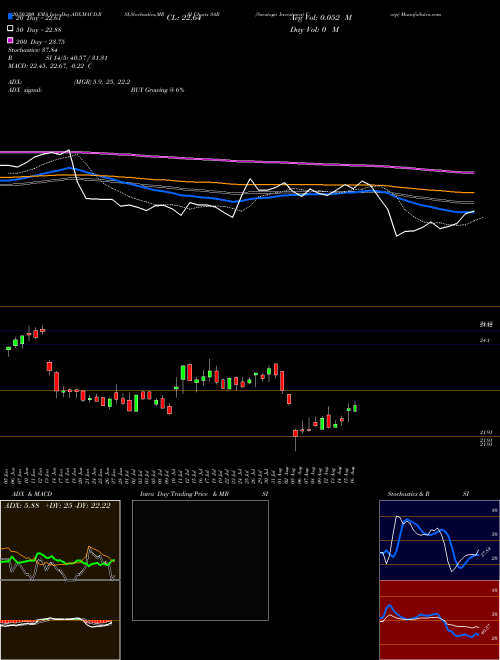500x660 pixels.
Task: Open the red RSI chart panel
Action: pos(439,620)
